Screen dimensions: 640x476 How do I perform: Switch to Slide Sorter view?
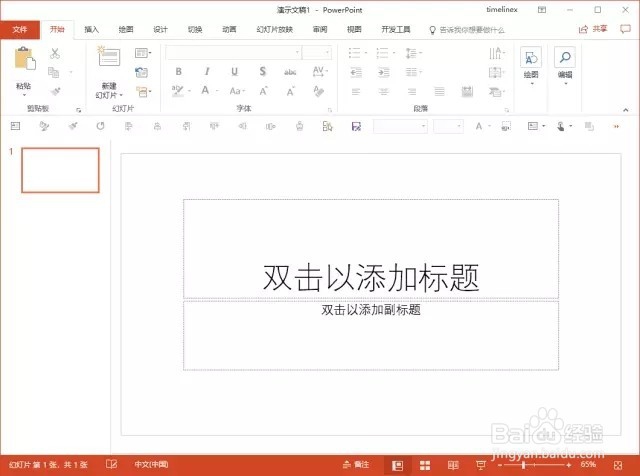[425, 465]
